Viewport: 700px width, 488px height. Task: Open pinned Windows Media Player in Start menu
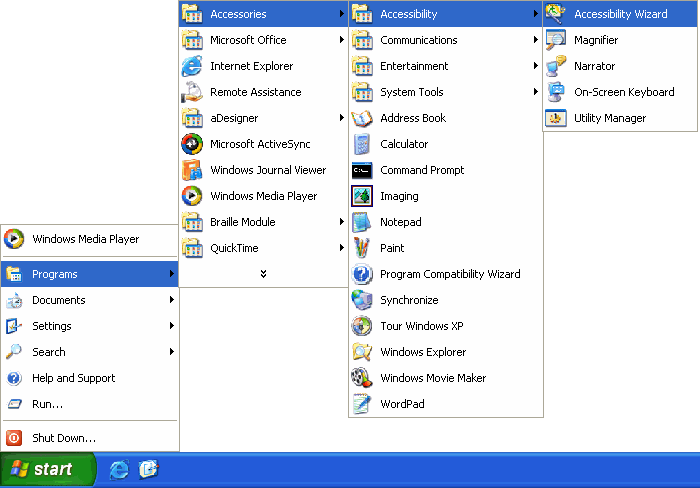[x=90, y=239]
